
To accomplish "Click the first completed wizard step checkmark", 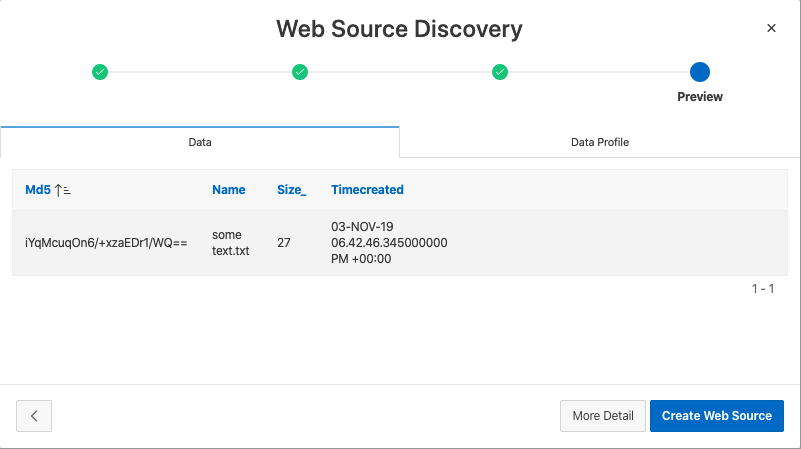I will click(x=100, y=72).
